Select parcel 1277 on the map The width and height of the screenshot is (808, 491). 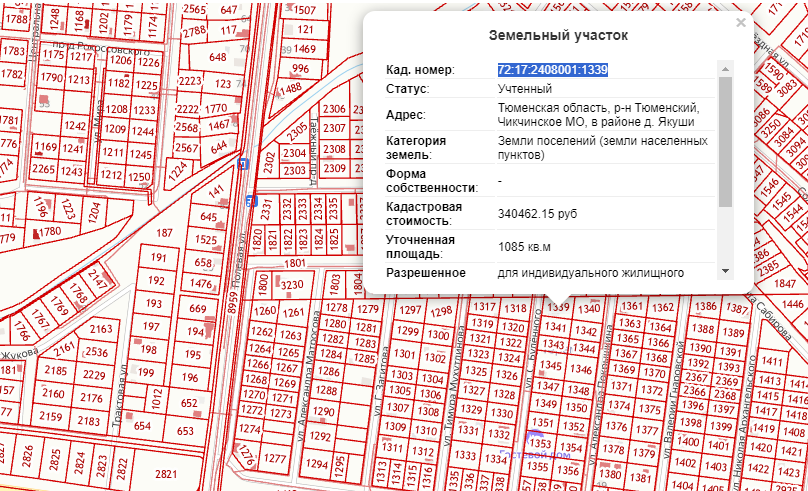pyautogui.click(x=275, y=459)
